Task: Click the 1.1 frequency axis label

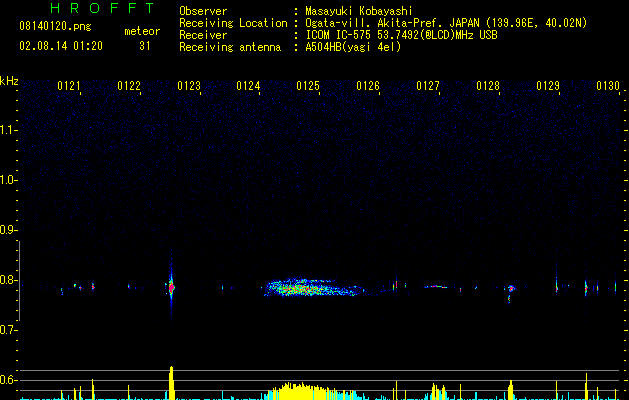Action: (x=8, y=130)
